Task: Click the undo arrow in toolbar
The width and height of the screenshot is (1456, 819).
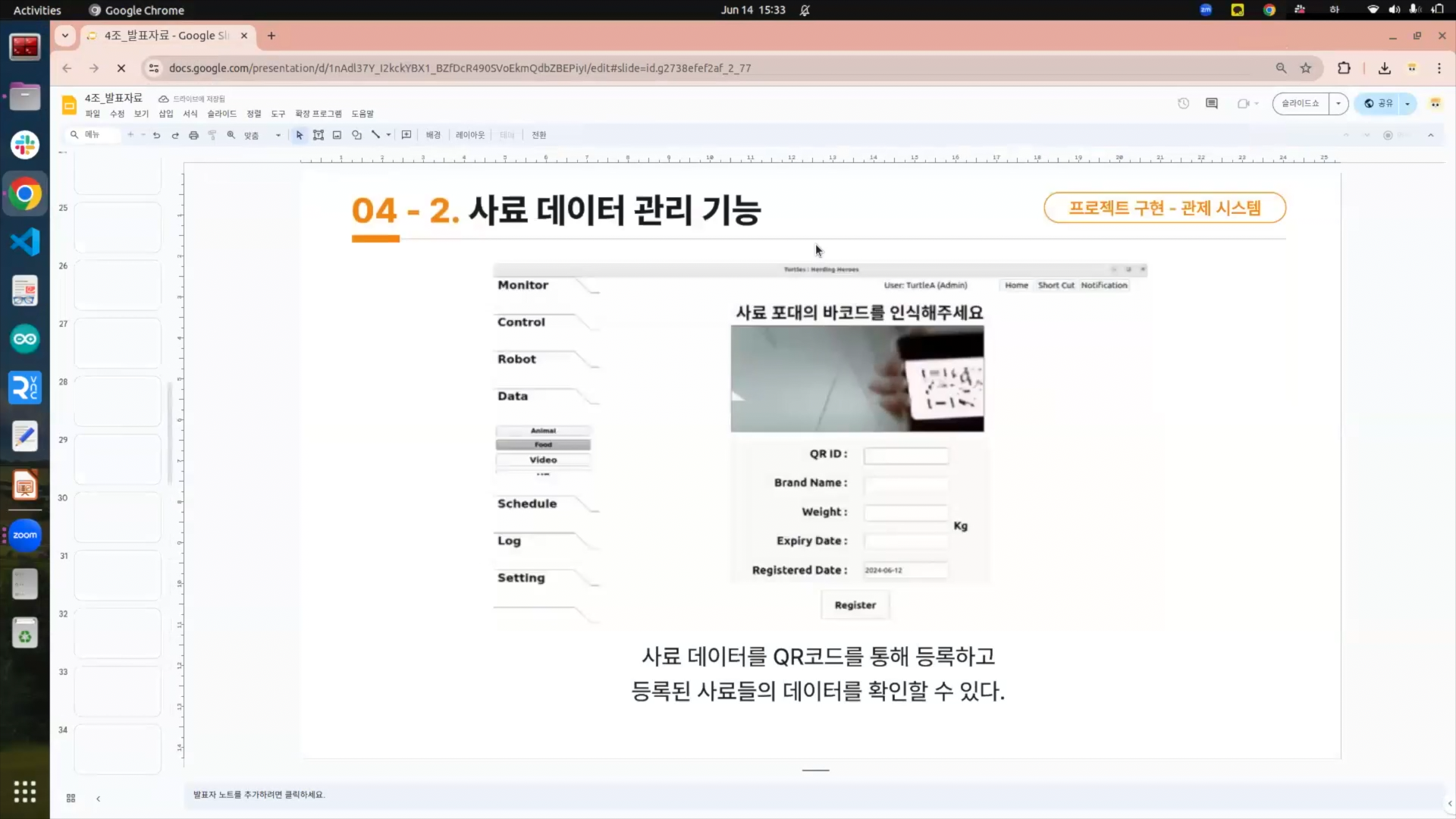Action: (157, 135)
